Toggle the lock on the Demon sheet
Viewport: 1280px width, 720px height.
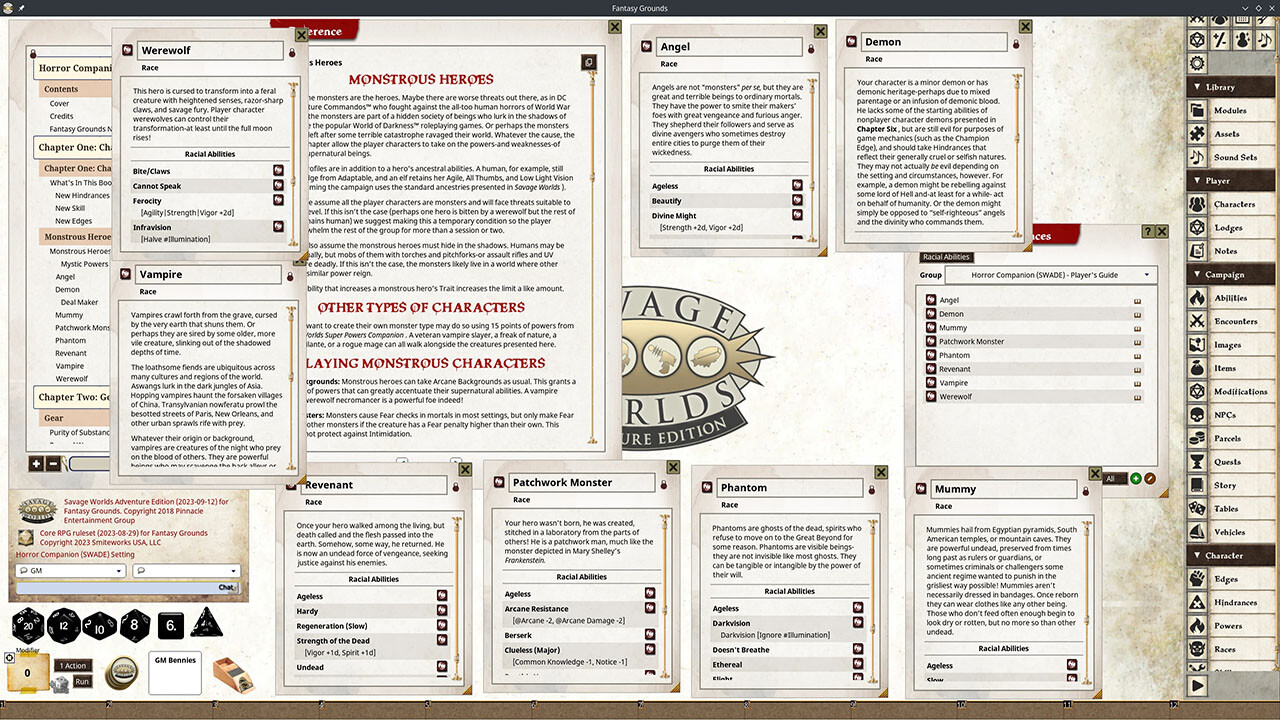click(x=1015, y=43)
